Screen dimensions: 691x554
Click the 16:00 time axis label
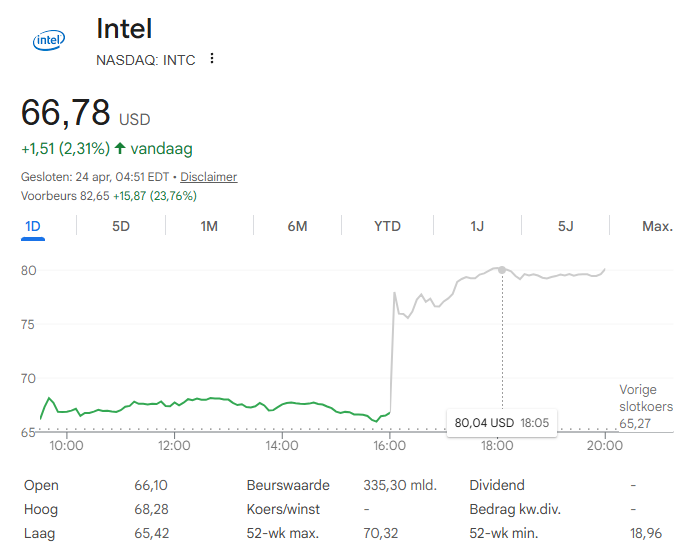(390, 446)
